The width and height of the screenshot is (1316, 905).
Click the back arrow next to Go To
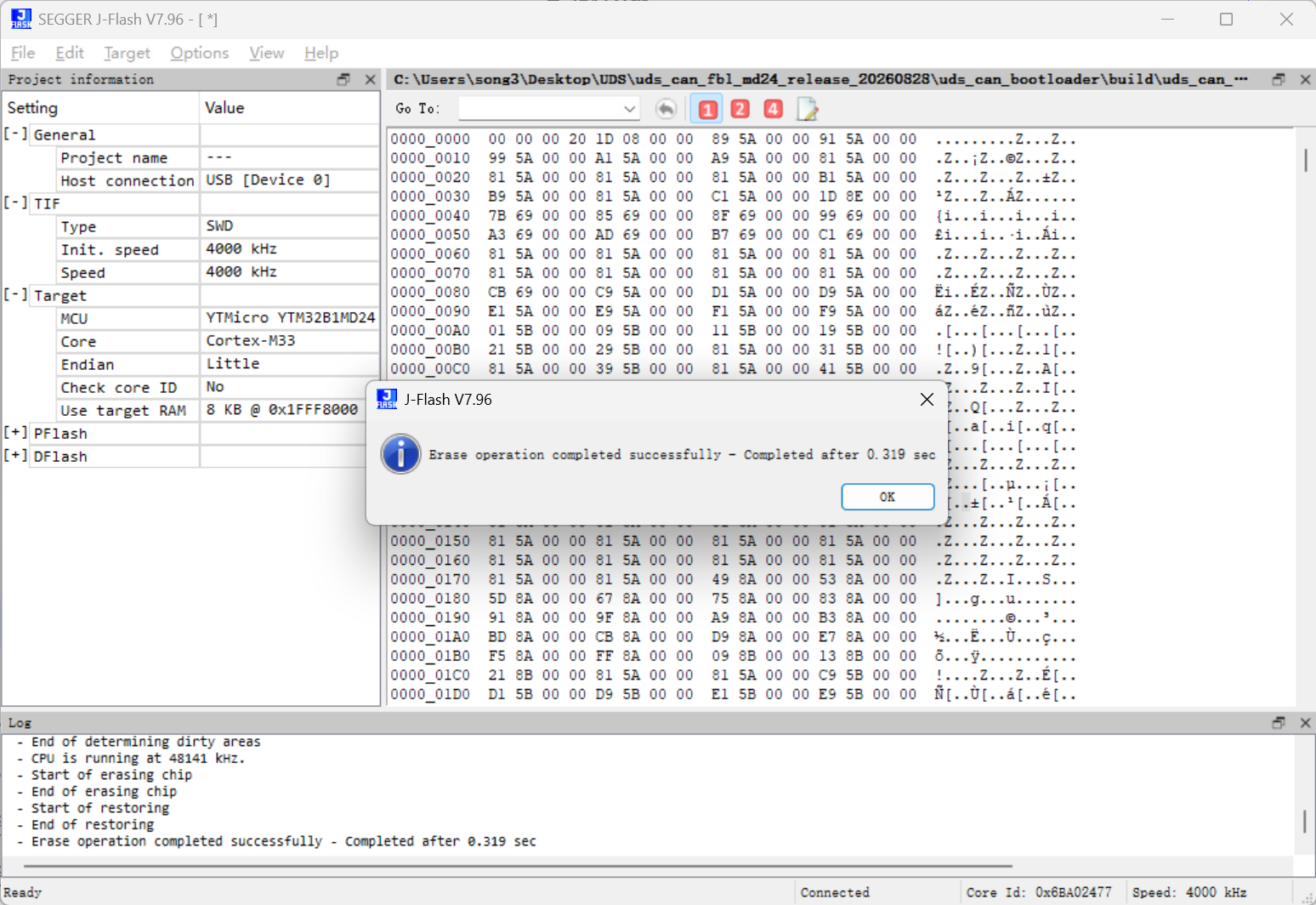click(x=667, y=109)
